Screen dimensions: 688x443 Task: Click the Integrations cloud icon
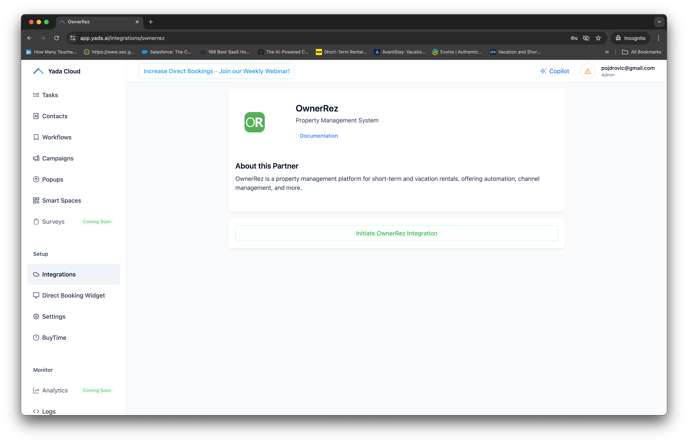point(36,275)
